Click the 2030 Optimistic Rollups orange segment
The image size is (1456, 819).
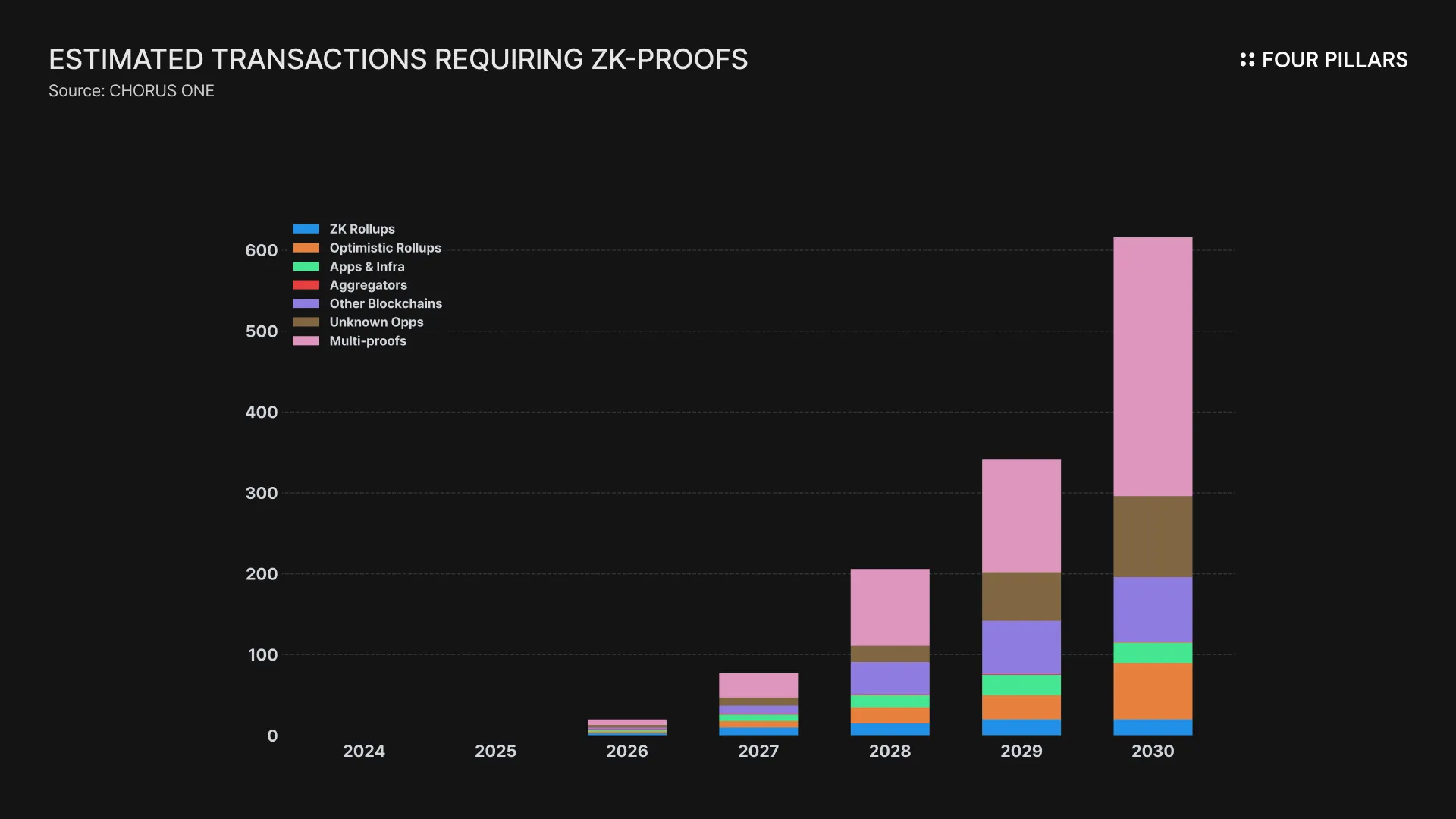click(1153, 691)
